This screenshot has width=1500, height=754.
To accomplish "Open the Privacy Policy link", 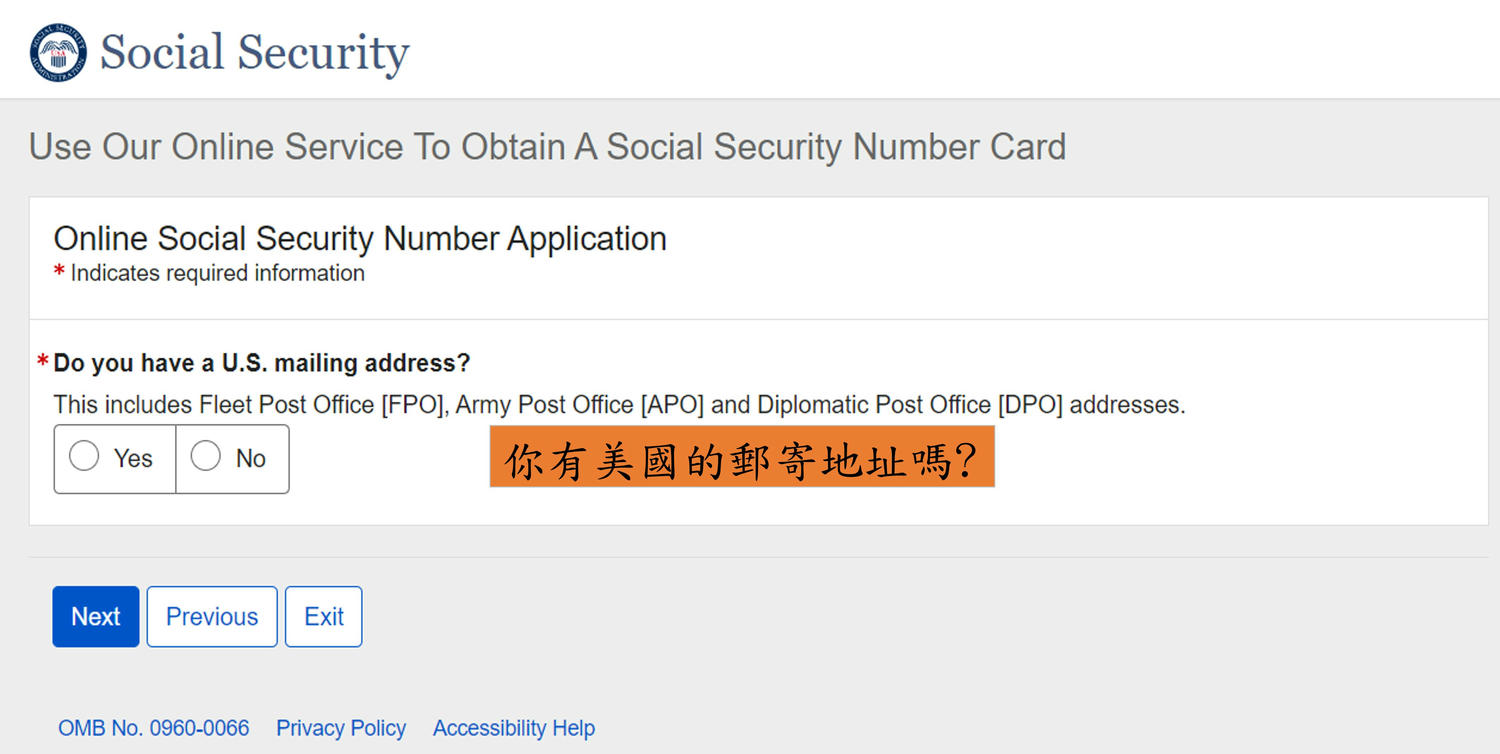I will 341,728.
